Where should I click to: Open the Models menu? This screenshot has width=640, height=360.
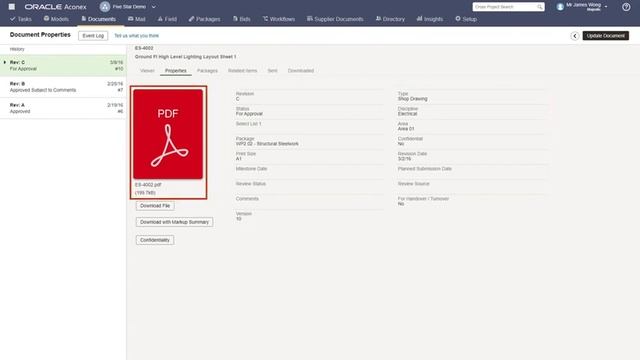point(56,19)
